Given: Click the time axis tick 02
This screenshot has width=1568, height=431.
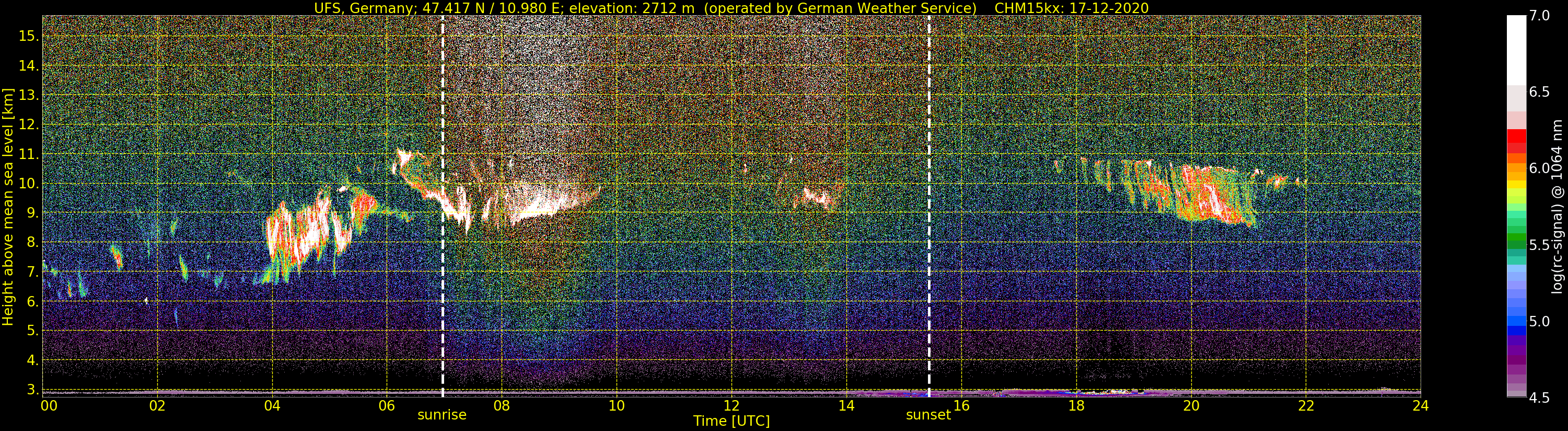Looking at the screenshot, I should tap(158, 405).
